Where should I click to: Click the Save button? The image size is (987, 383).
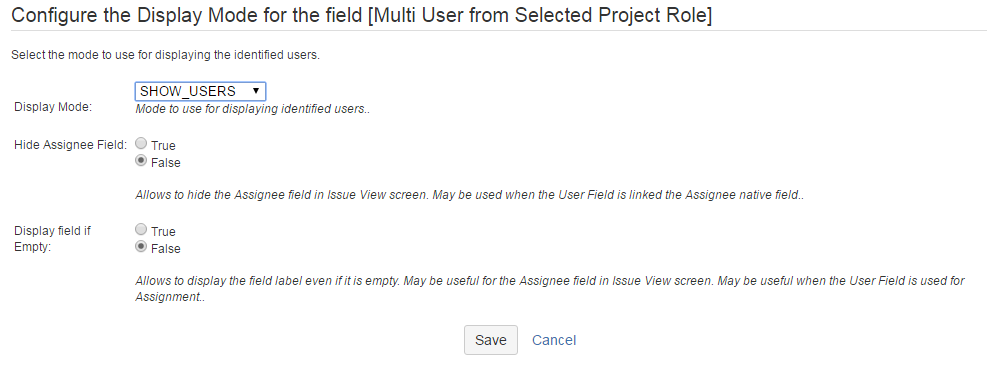[x=491, y=340]
